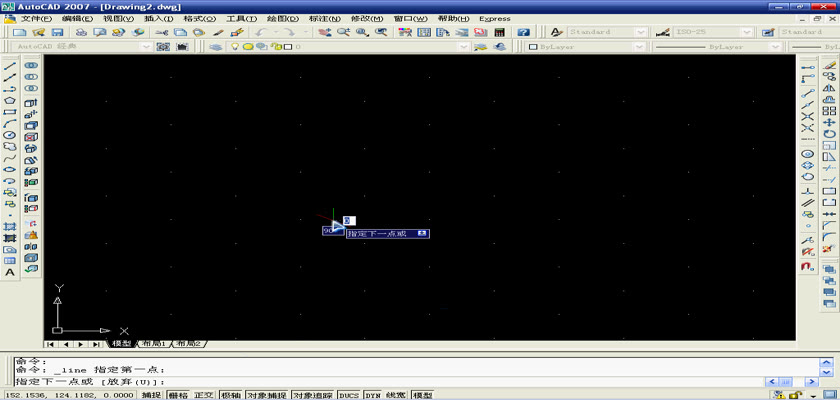
Task: Click the Match Properties paintbrush icon
Action: point(234,32)
